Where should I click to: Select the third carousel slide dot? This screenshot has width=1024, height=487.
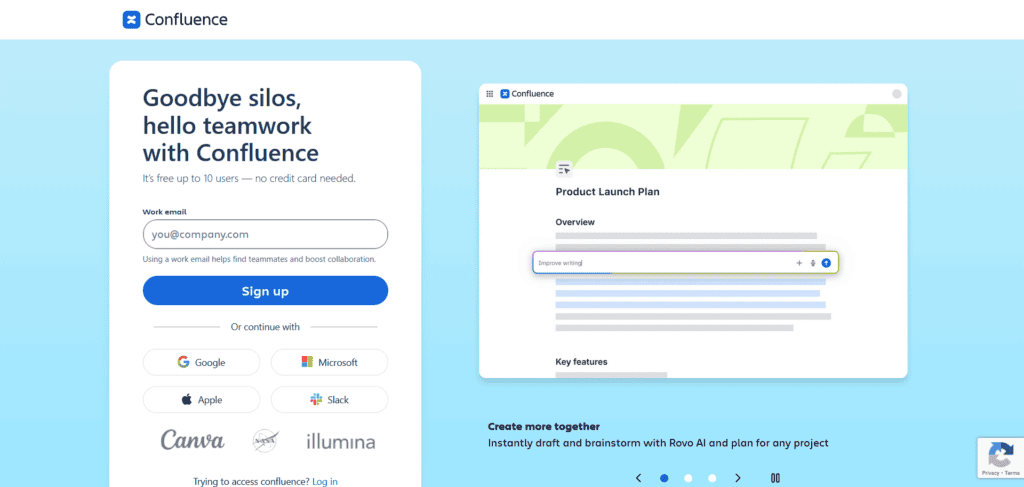712,478
